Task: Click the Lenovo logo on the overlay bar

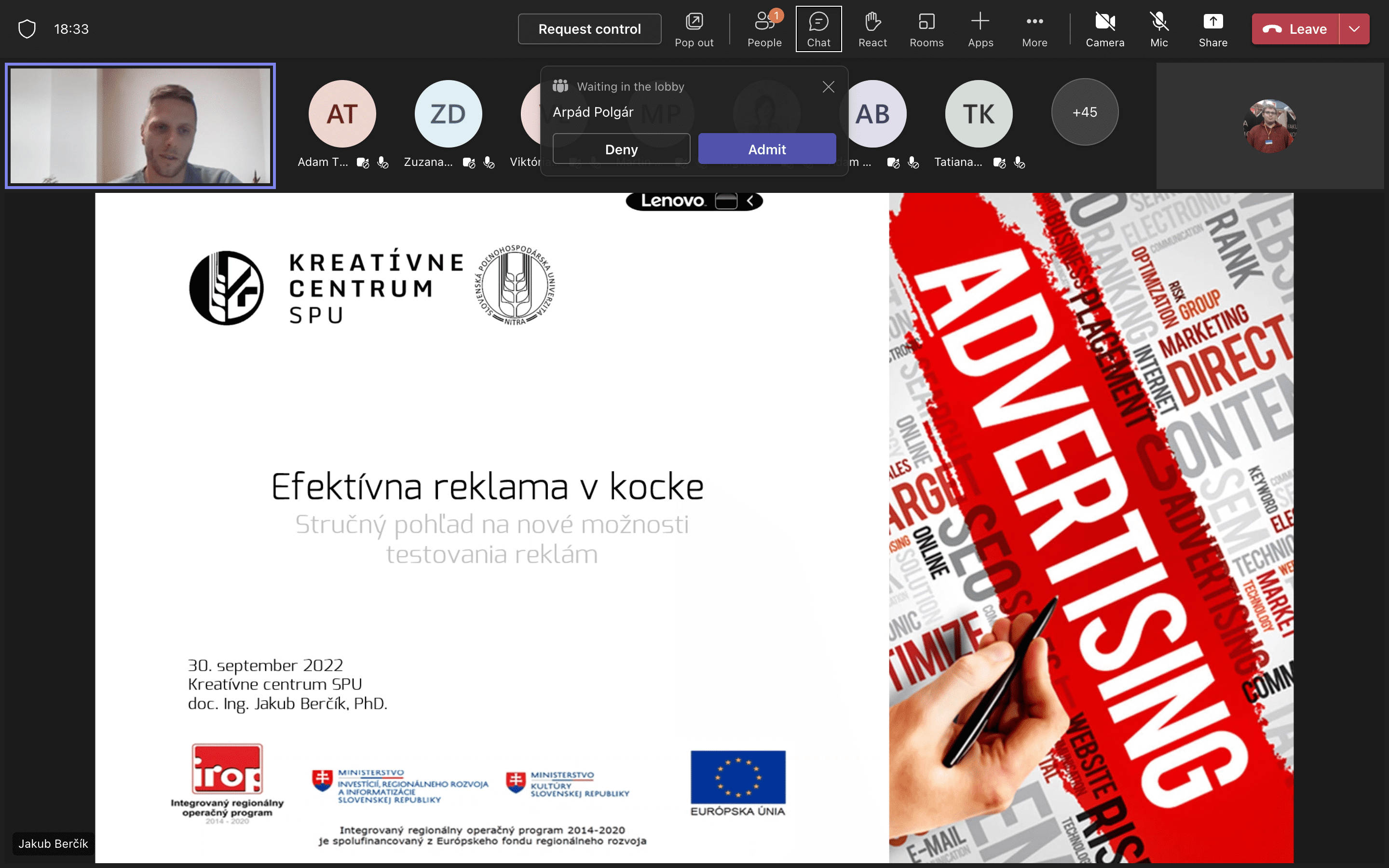Action: coord(673,201)
